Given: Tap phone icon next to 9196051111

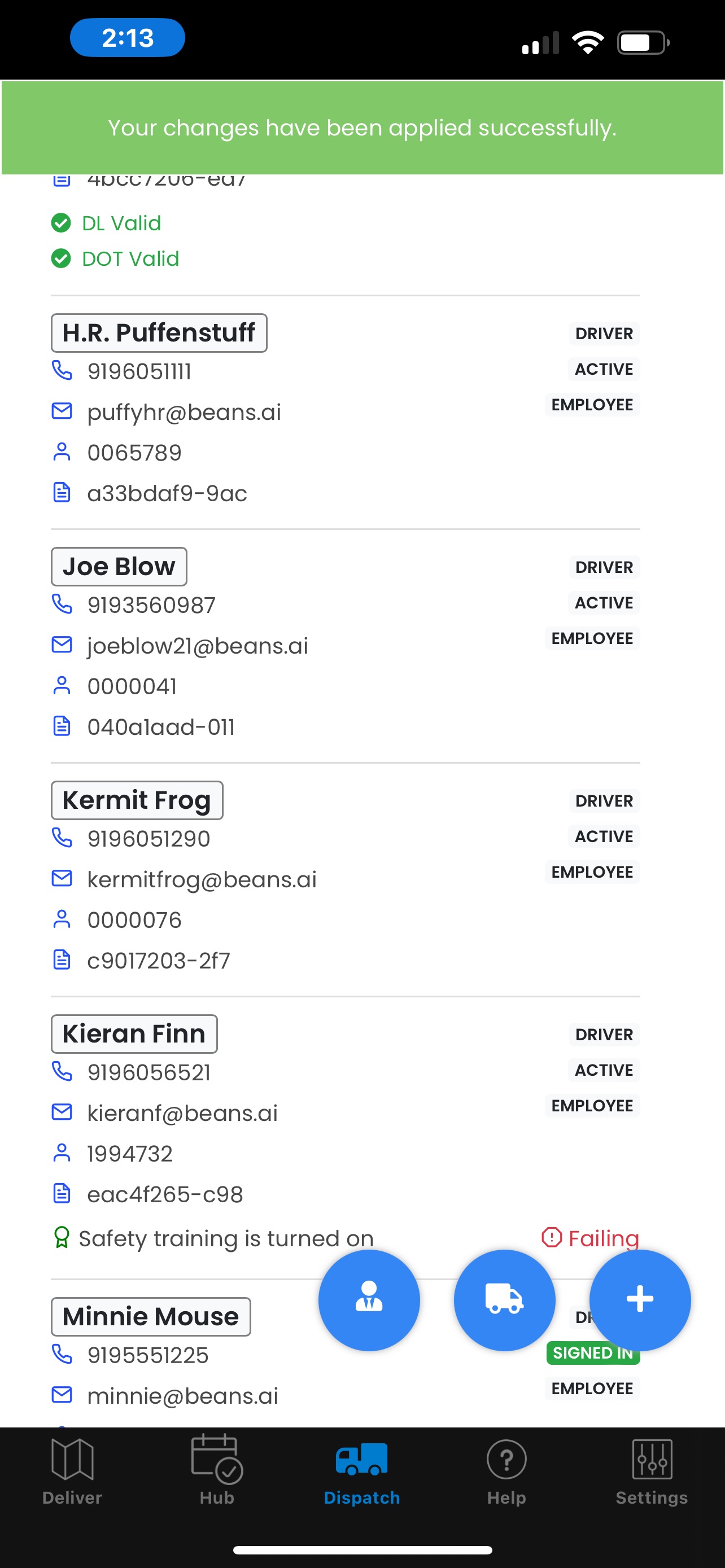Looking at the screenshot, I should pyautogui.click(x=62, y=370).
